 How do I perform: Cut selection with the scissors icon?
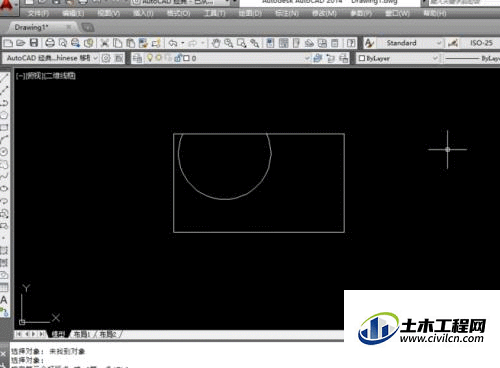click(105, 43)
